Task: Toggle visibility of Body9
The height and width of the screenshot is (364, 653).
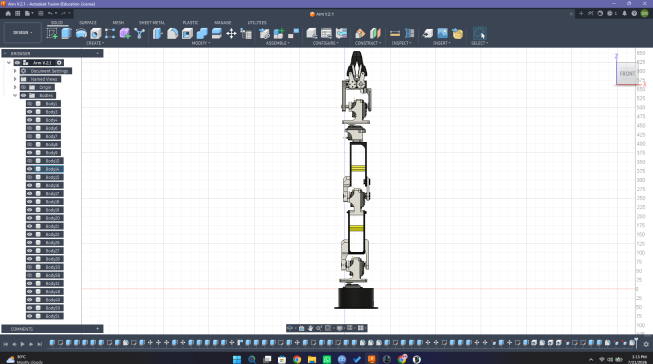Action: pyautogui.click(x=30, y=153)
